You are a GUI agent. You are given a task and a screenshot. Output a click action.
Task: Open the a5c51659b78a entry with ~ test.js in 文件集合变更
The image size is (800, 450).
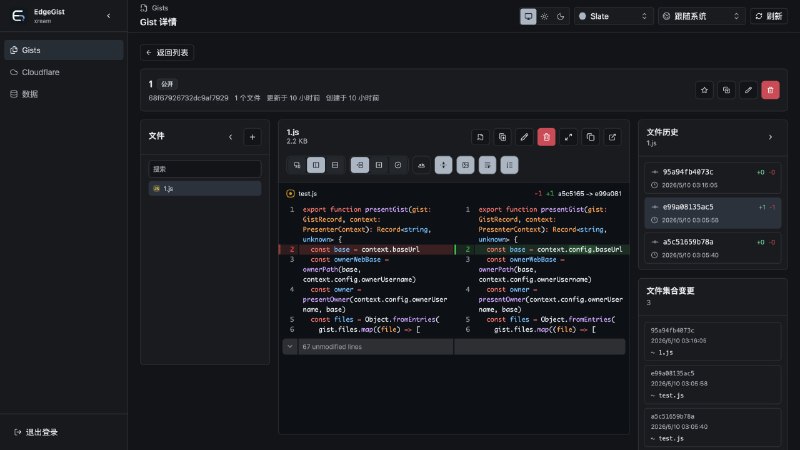pos(713,428)
